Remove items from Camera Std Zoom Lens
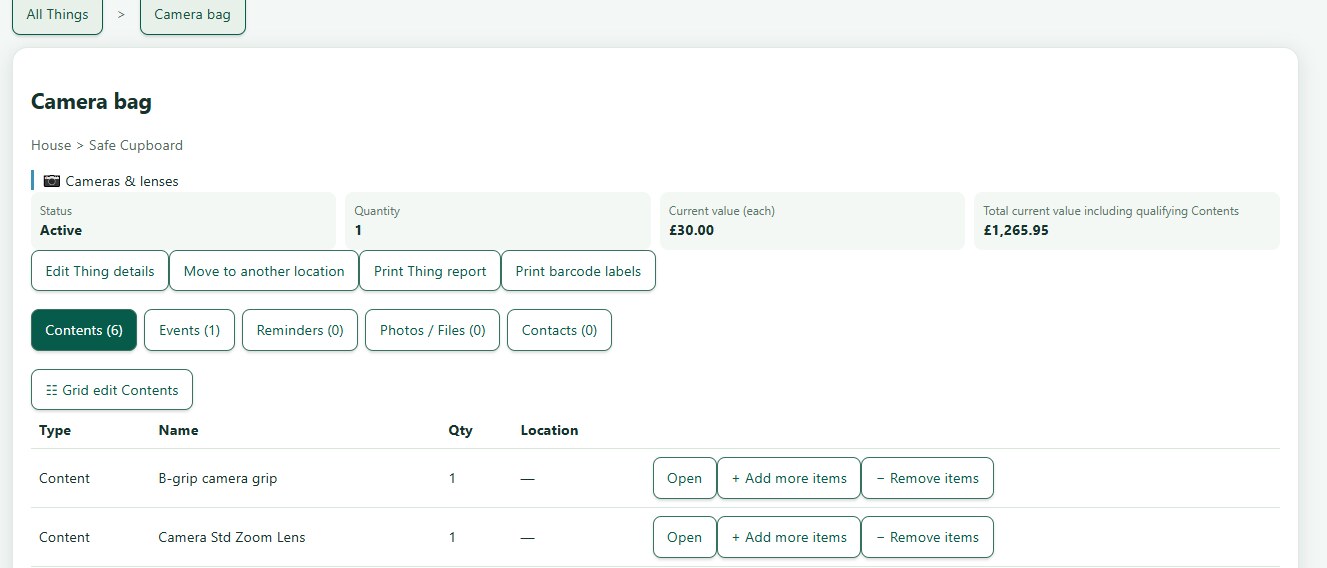The width and height of the screenshot is (1327, 568). [x=927, y=537]
